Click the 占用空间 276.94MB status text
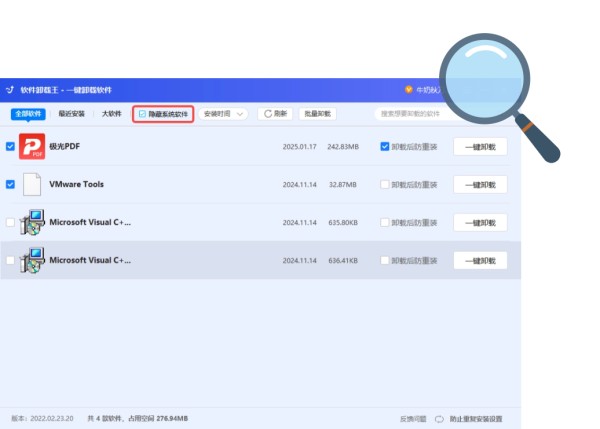 click(158, 418)
